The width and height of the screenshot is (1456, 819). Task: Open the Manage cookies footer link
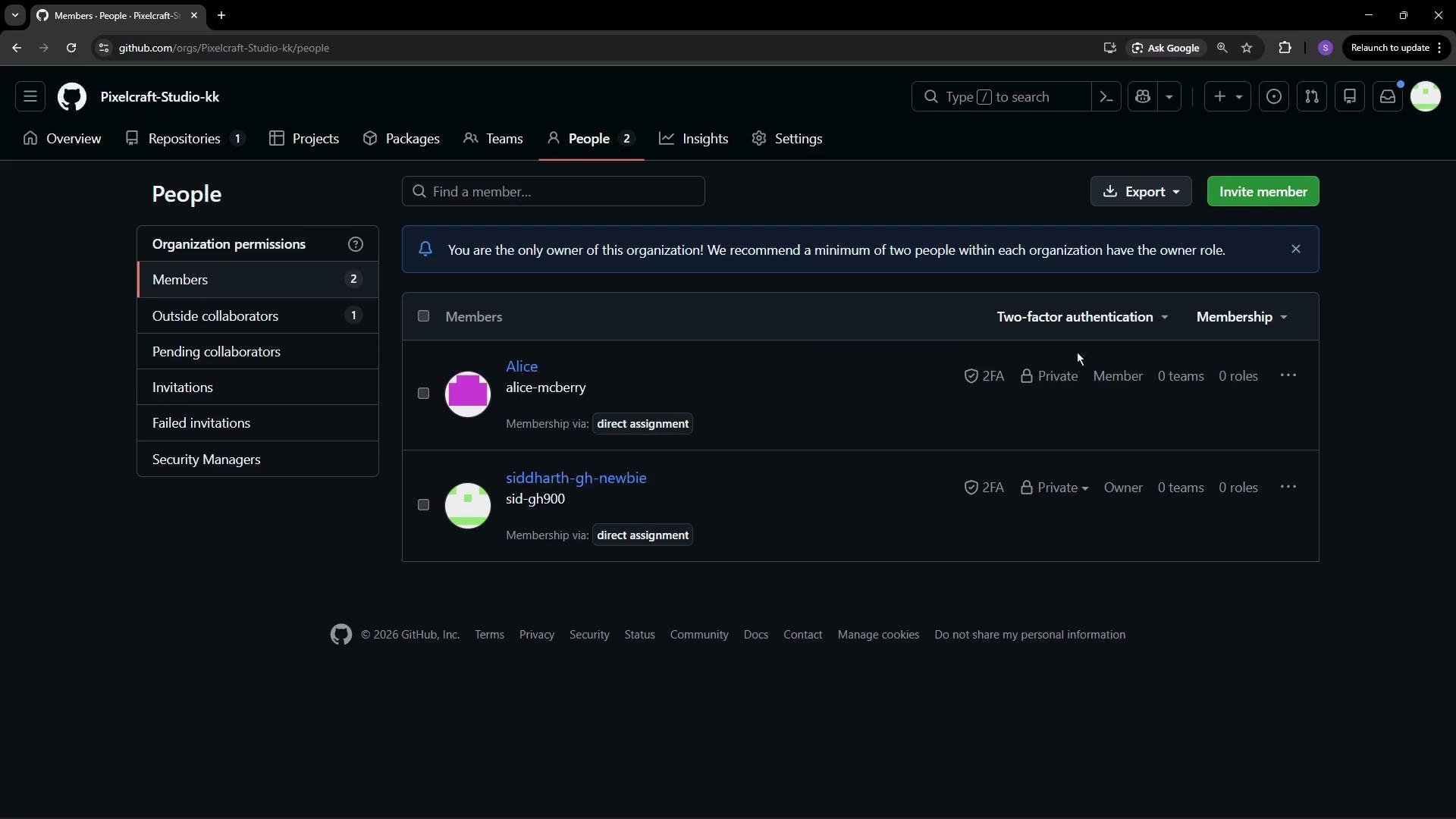click(878, 635)
